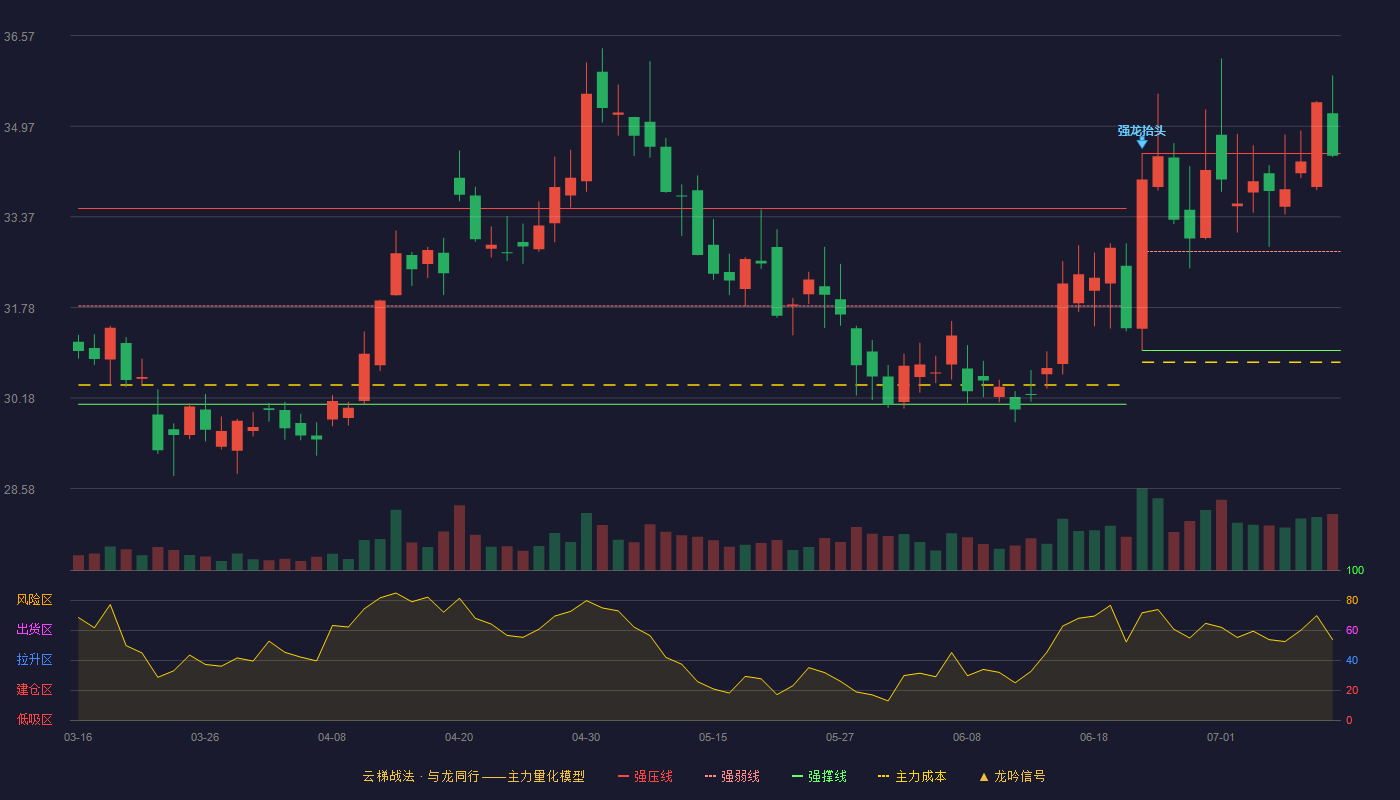
Task: Click the green 100 indicator axis value
Action: click(1354, 570)
